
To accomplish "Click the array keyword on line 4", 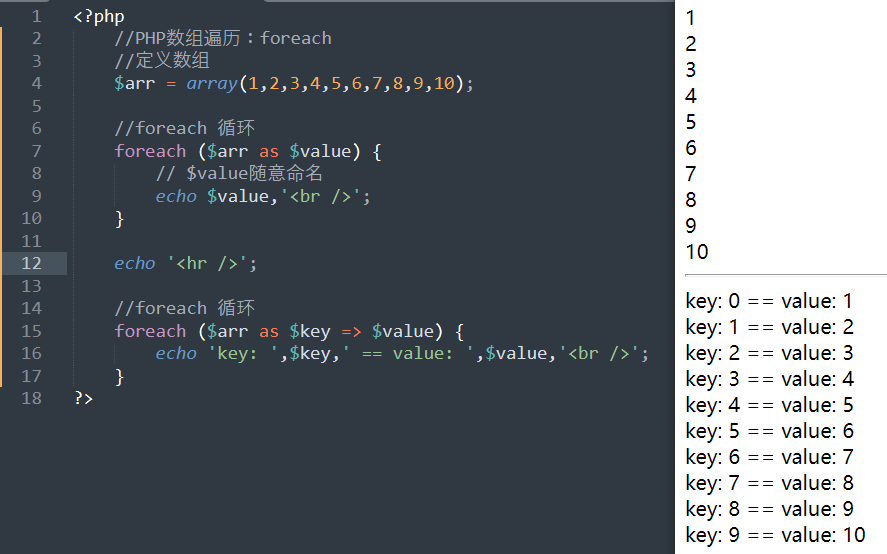I will (x=211, y=83).
